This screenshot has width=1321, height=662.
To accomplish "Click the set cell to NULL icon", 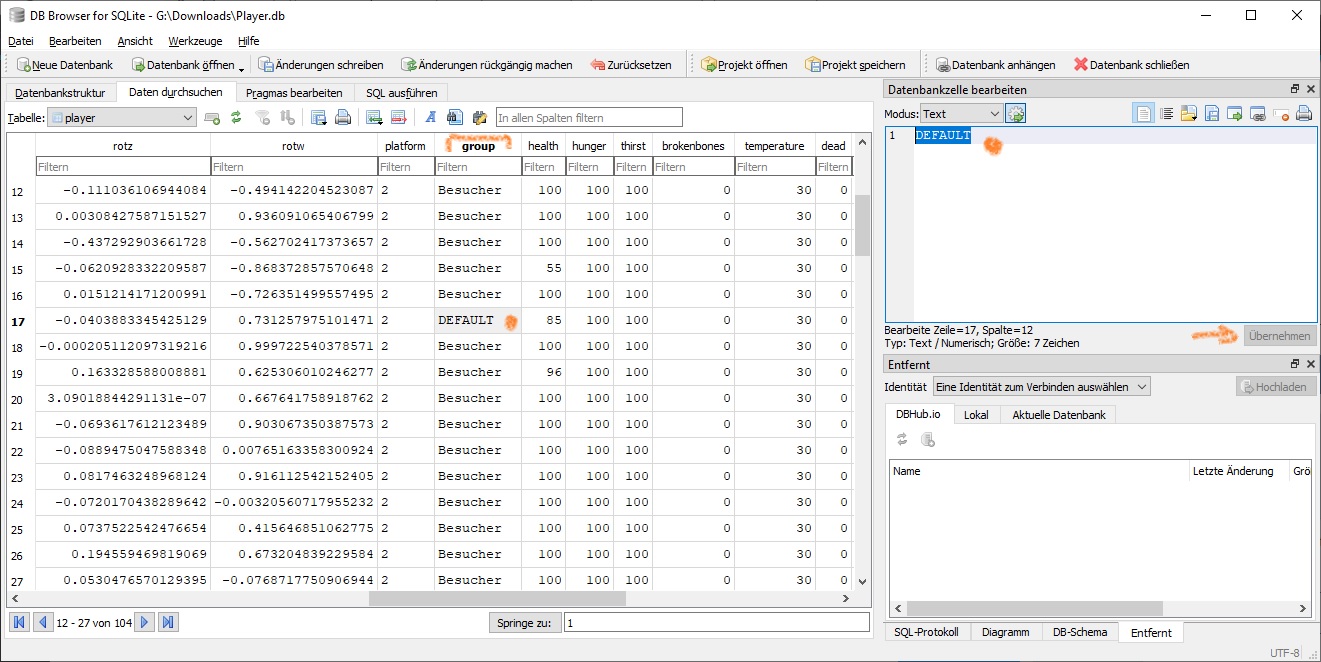I will tap(1281, 114).
